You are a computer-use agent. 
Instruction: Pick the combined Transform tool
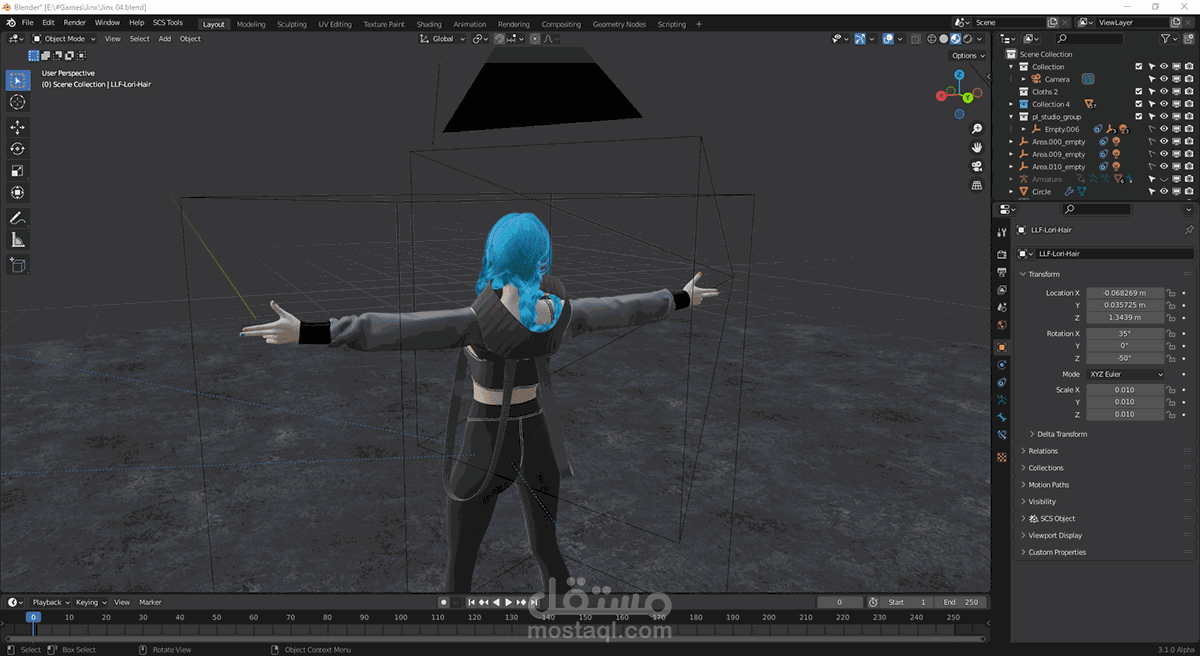pos(18,193)
